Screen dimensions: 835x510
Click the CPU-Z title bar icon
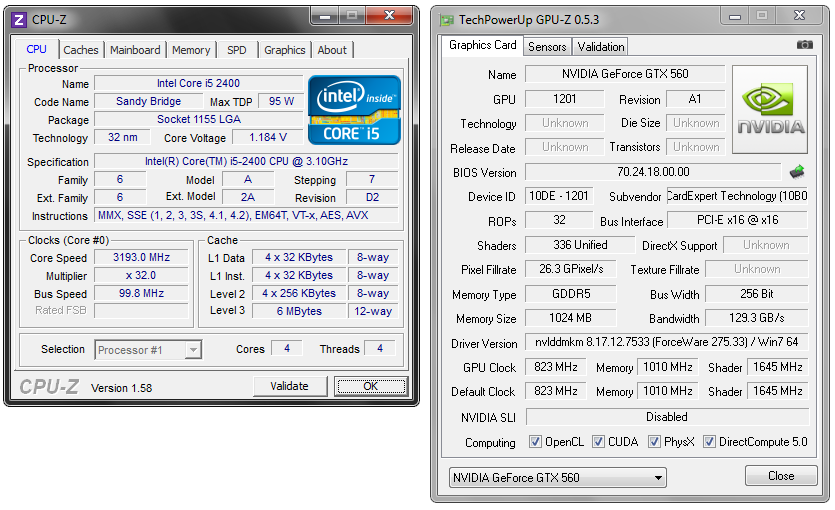pos(19,18)
